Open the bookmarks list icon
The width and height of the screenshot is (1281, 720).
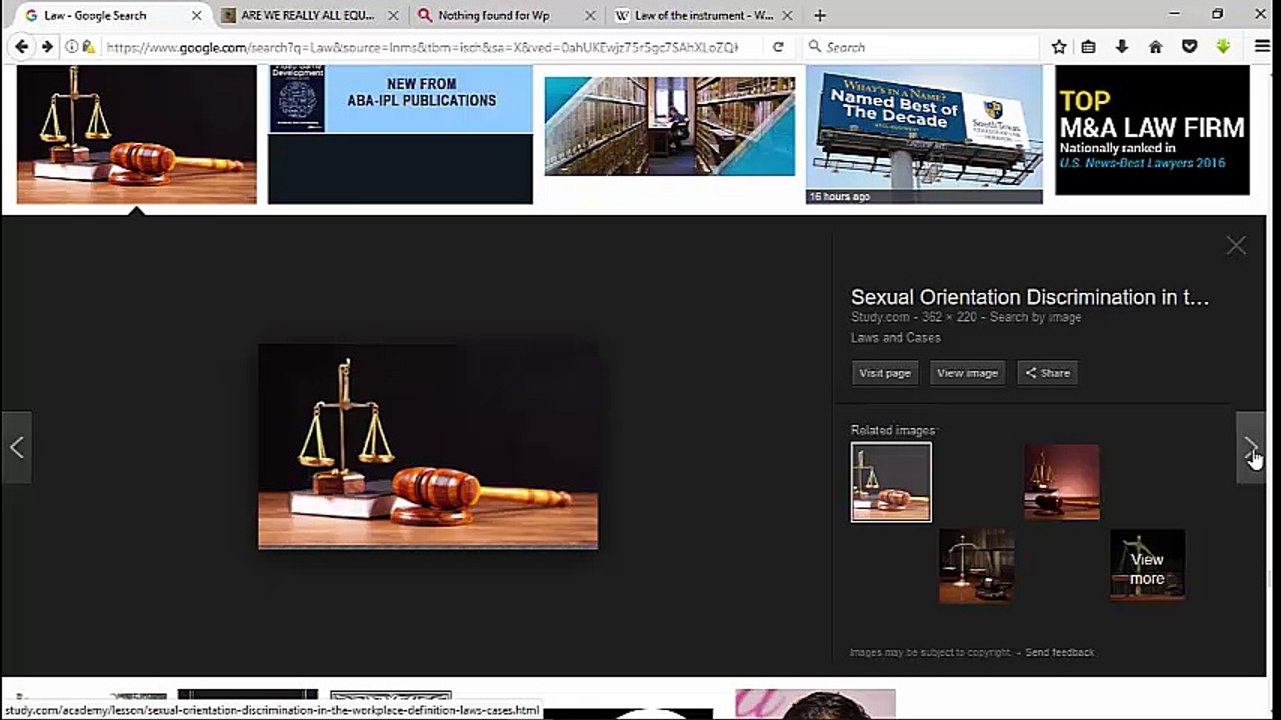[x=1089, y=47]
